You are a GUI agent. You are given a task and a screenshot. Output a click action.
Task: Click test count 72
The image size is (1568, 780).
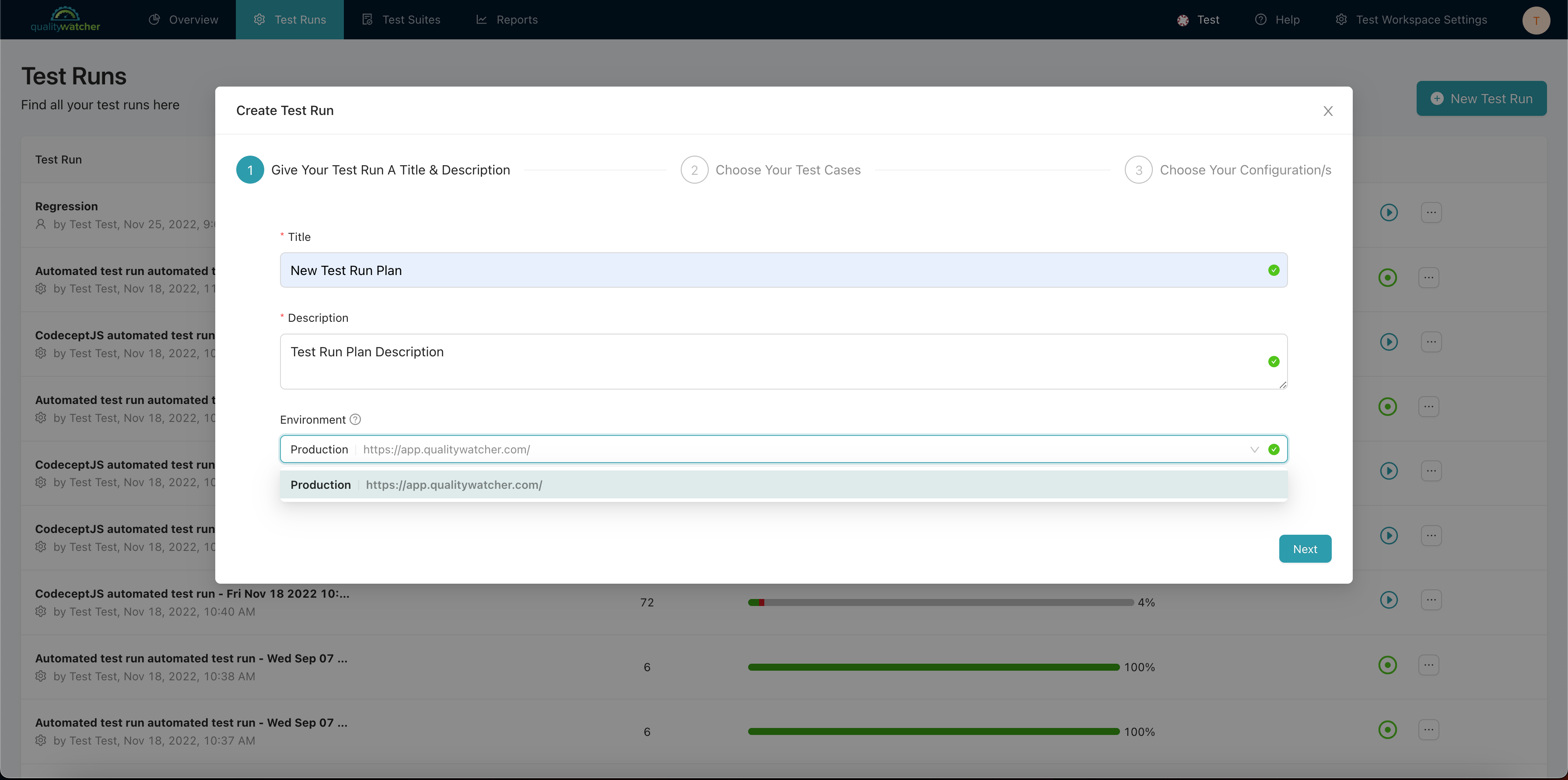click(647, 602)
